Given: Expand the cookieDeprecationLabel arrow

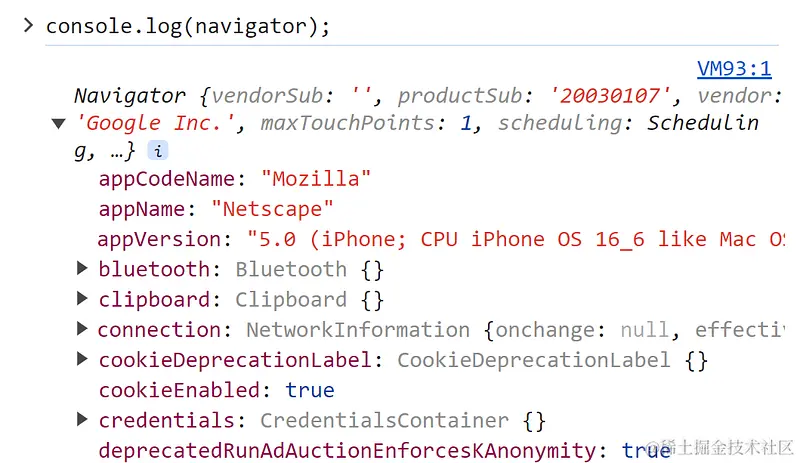Looking at the screenshot, I should tap(82, 359).
